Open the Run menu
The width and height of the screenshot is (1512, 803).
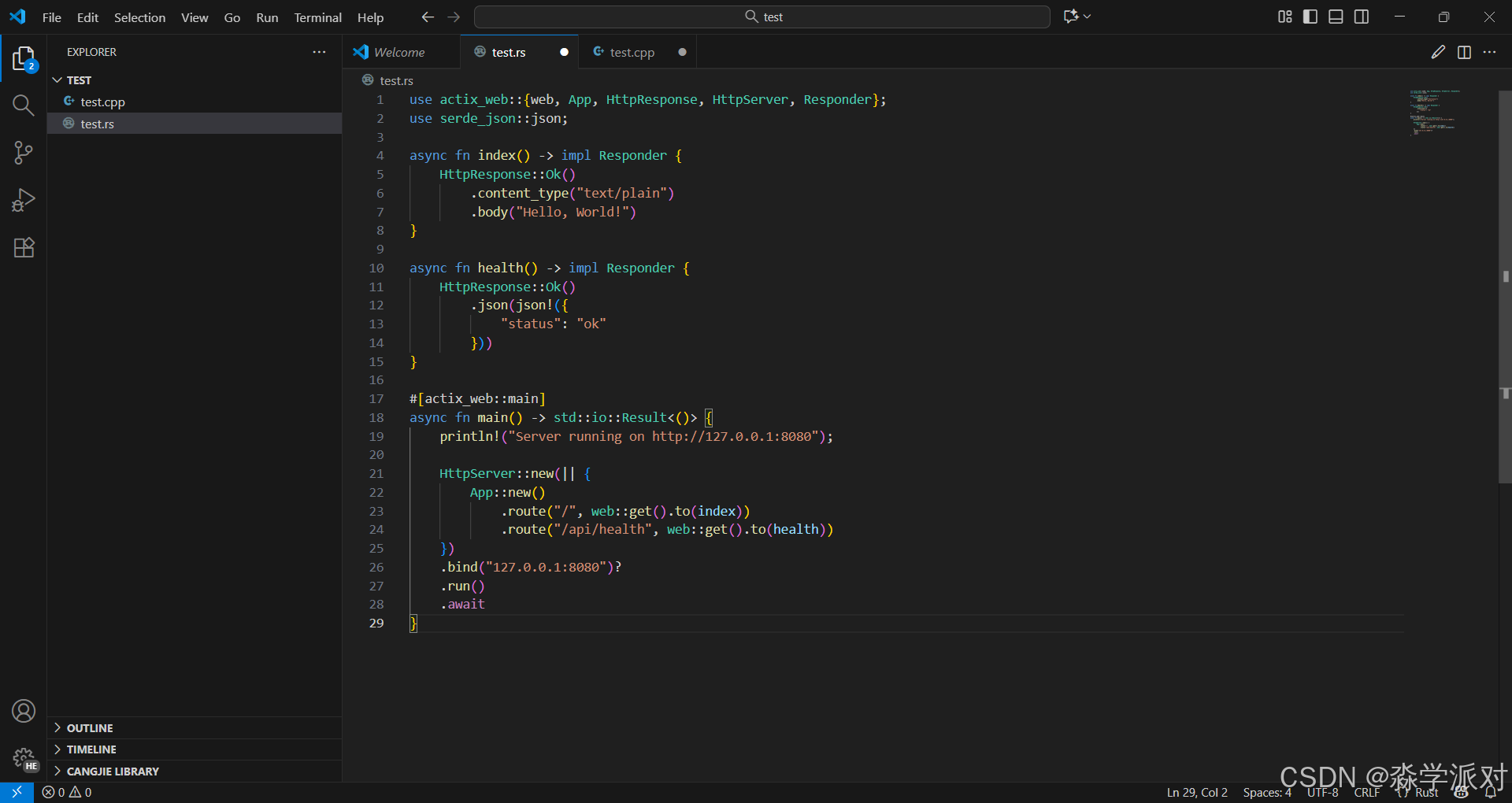coord(267,17)
